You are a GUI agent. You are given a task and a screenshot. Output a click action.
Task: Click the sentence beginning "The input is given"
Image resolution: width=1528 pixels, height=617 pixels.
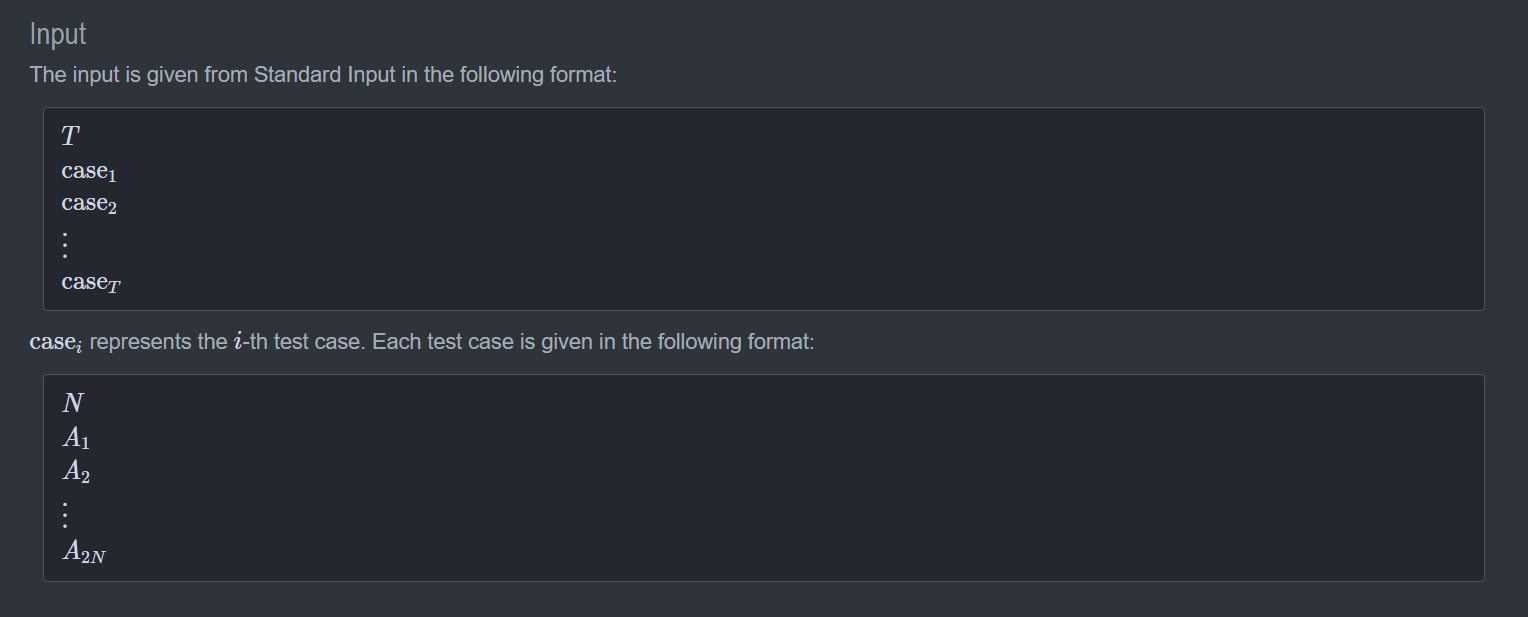tap(323, 75)
